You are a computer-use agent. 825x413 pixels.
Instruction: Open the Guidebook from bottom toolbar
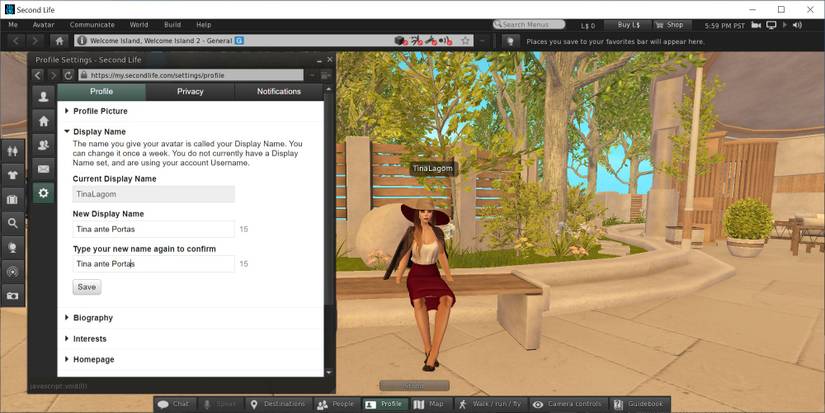pos(639,404)
